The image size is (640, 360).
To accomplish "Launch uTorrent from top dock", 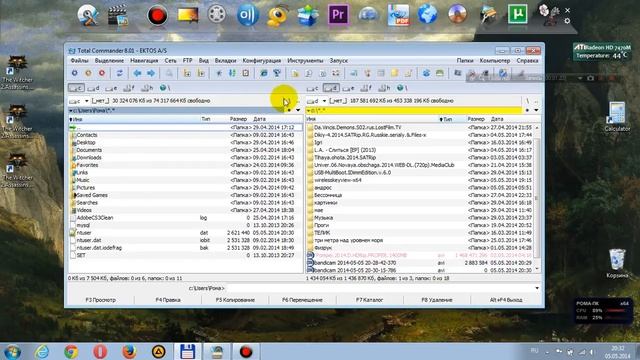I will point(518,14).
